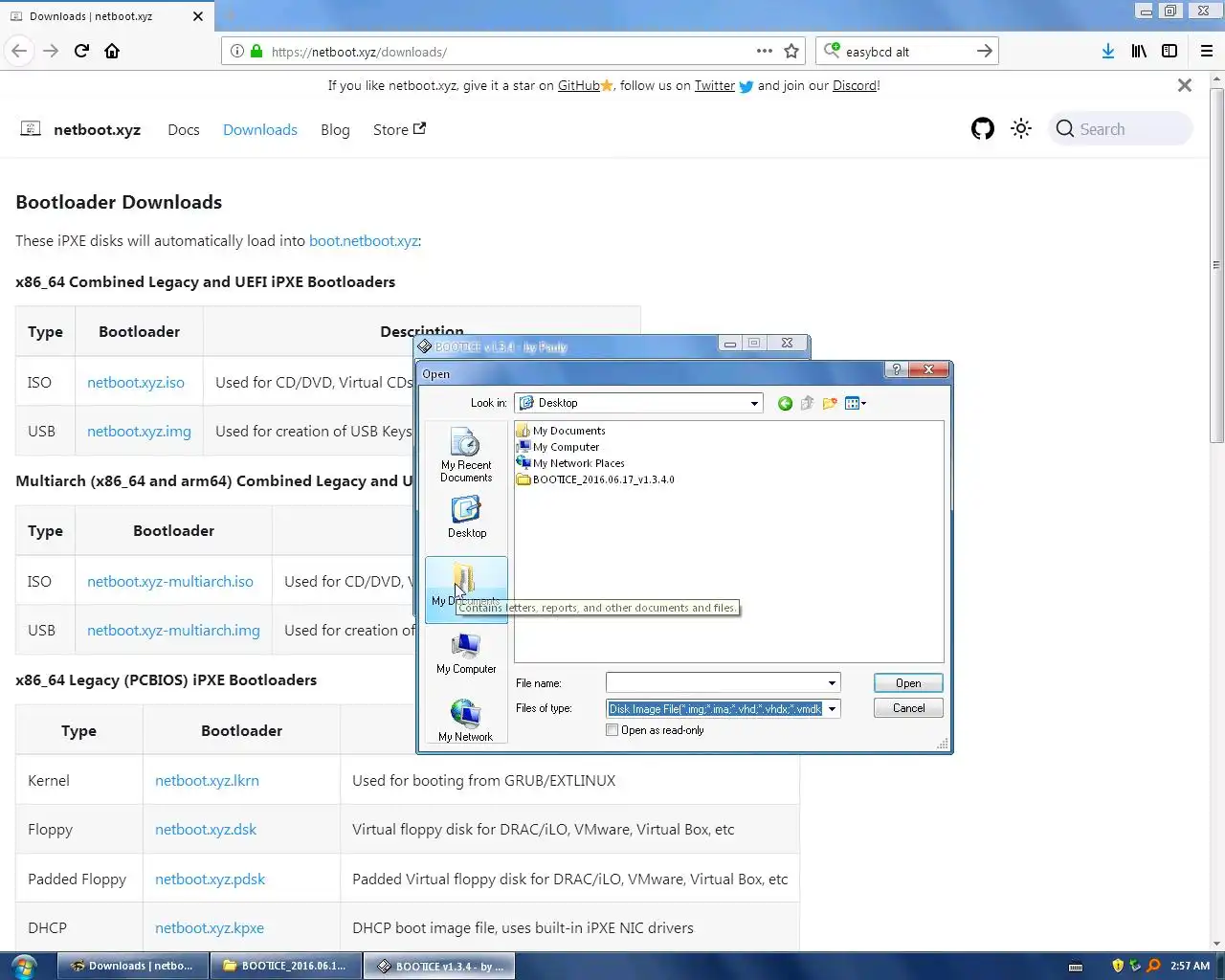
Task: Open the GitHub link in banner
Action: [579, 85]
